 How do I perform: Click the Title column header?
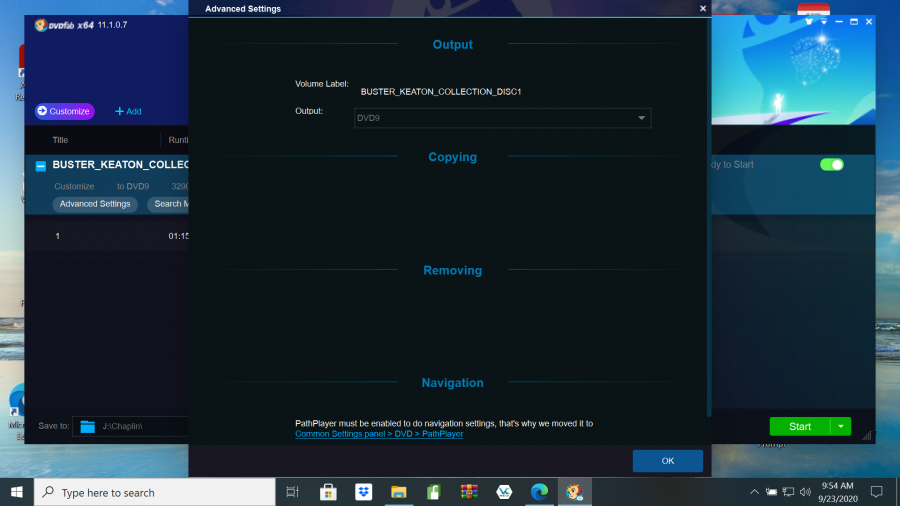[x=60, y=140]
